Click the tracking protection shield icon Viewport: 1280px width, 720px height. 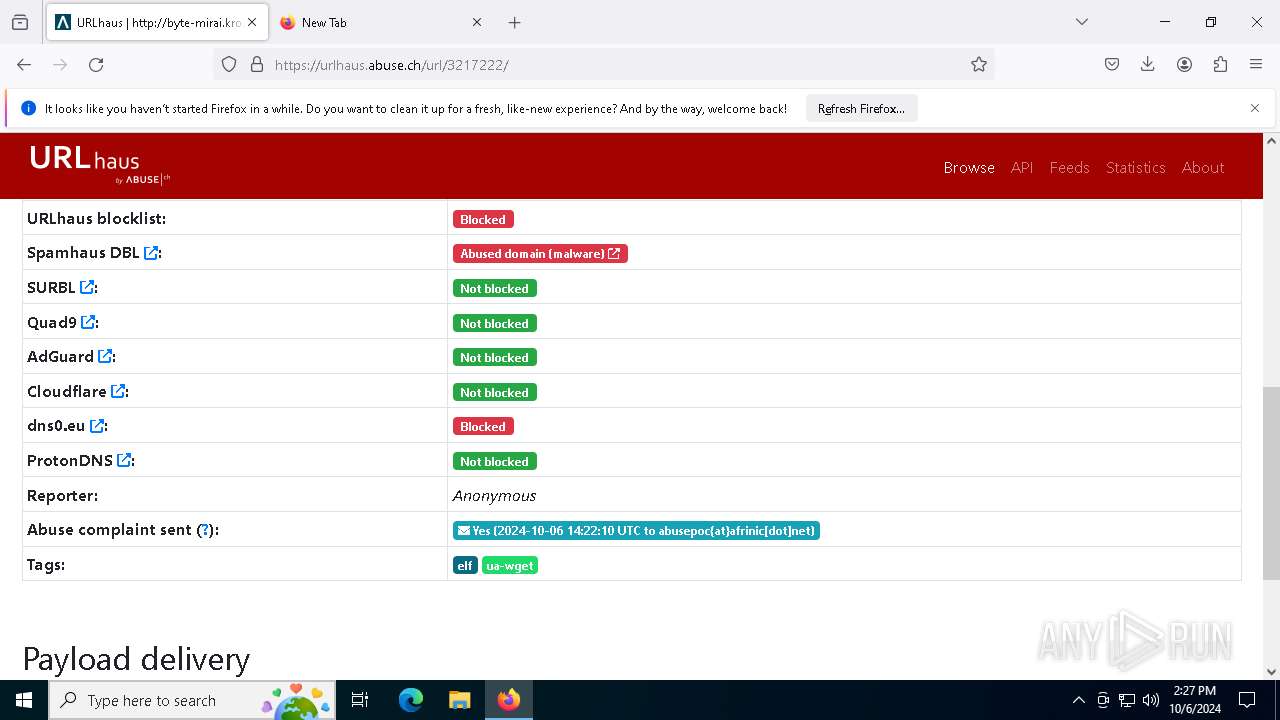click(229, 64)
